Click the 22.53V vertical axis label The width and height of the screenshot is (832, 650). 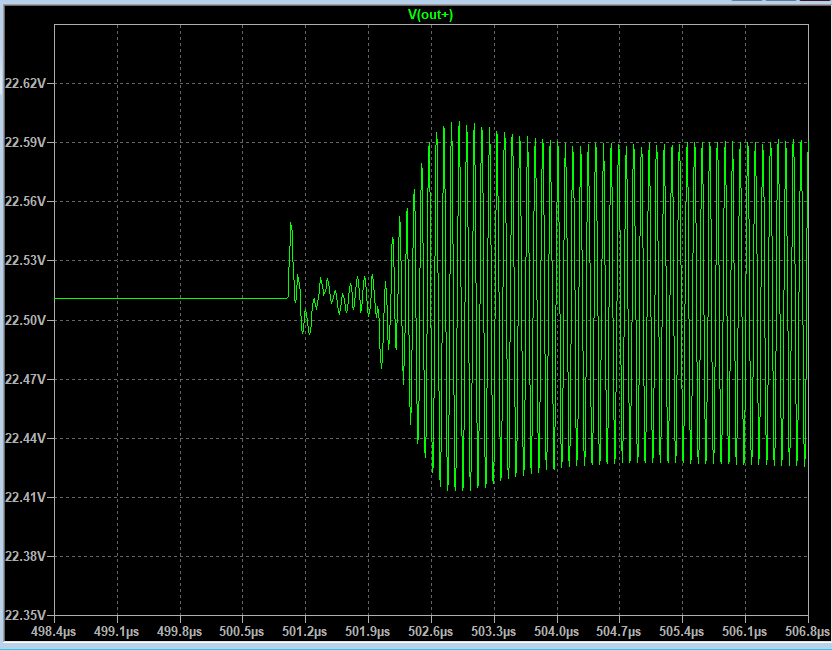coord(25,261)
